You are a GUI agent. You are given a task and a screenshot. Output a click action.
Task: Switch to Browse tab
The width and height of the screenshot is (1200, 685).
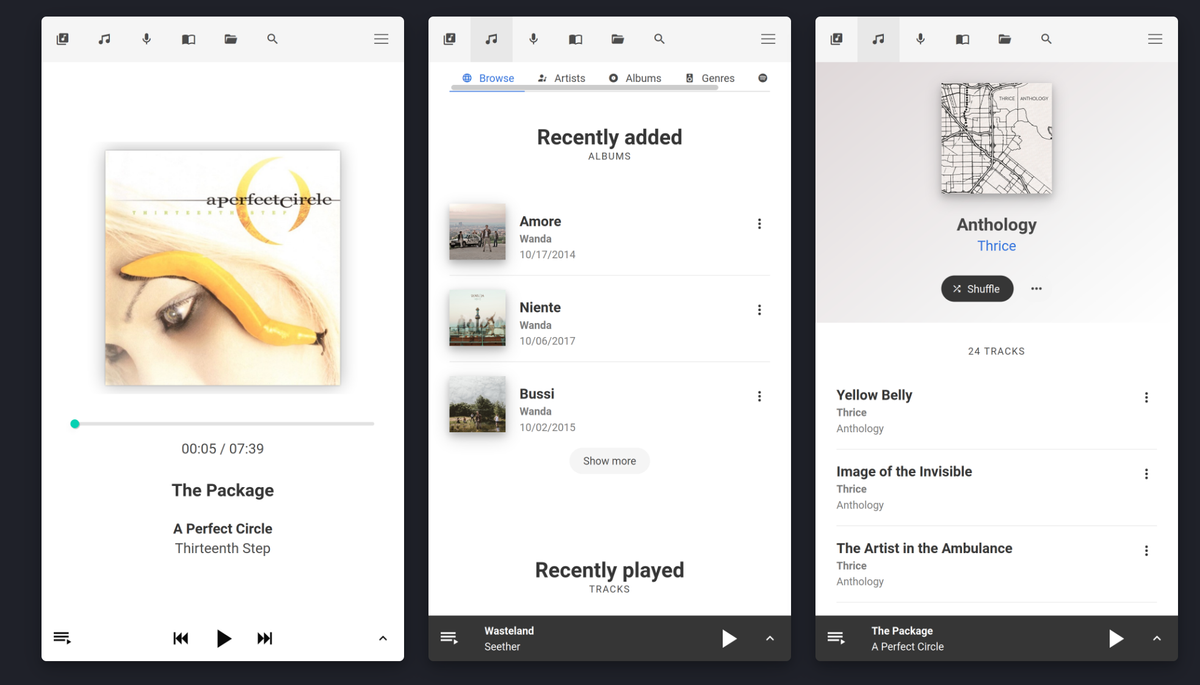[x=488, y=78]
